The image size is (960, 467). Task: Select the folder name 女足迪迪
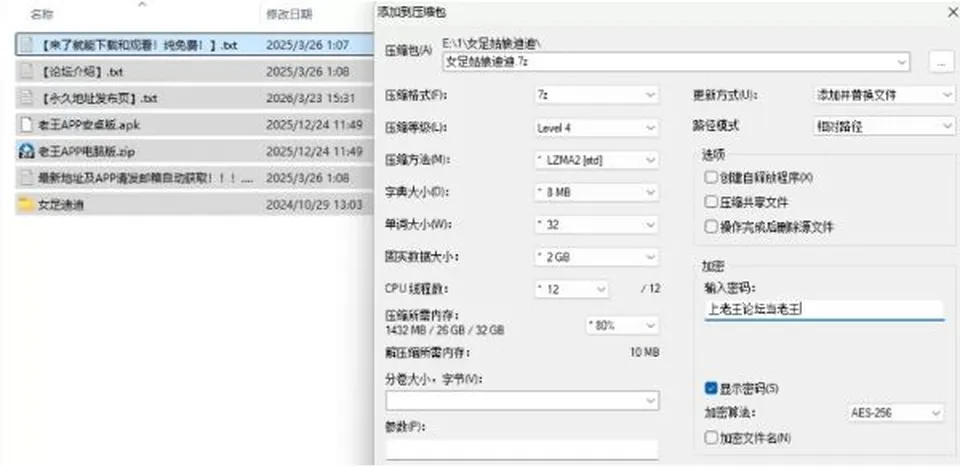click(61, 204)
